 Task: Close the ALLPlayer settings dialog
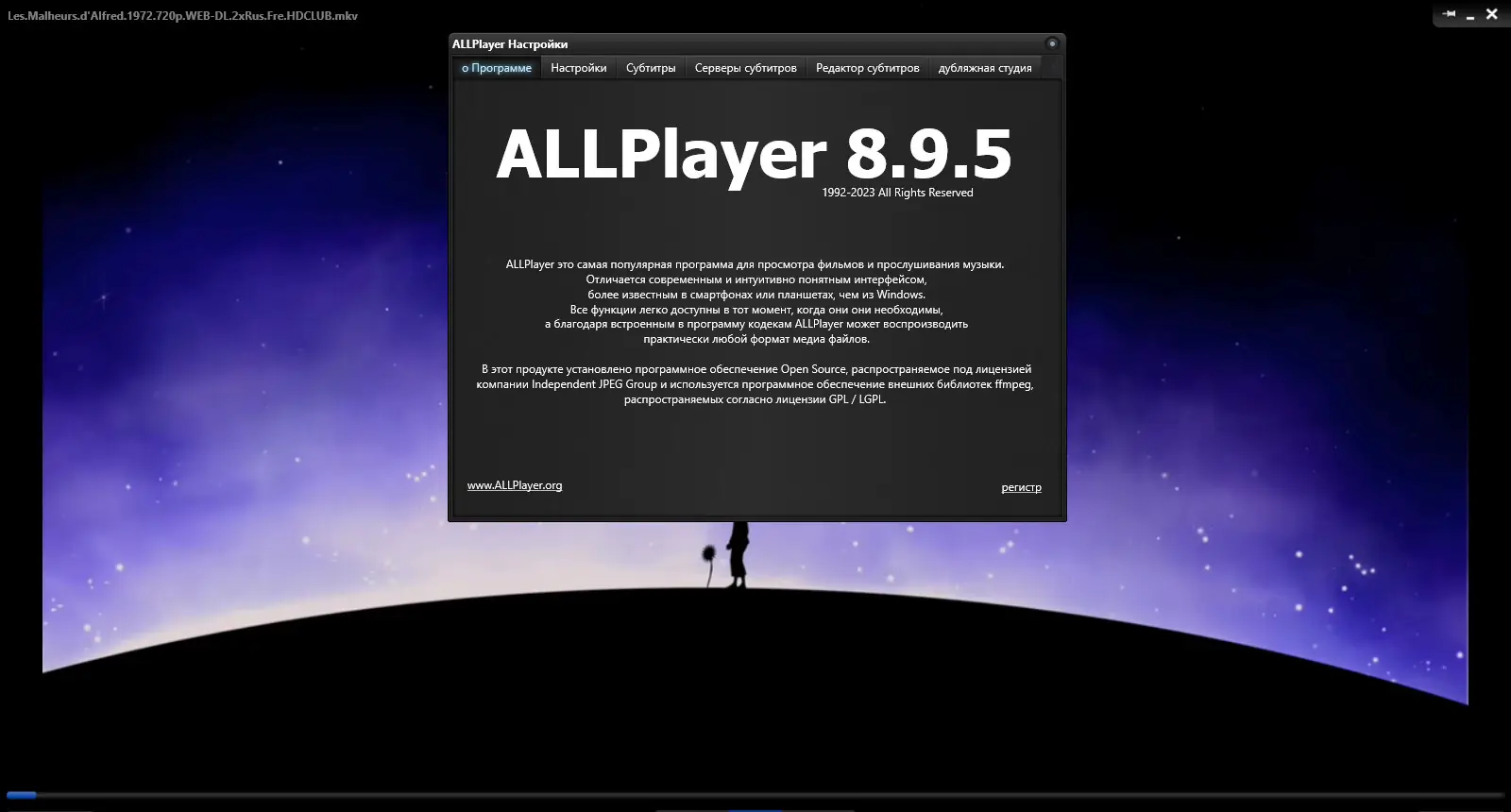(x=1052, y=43)
